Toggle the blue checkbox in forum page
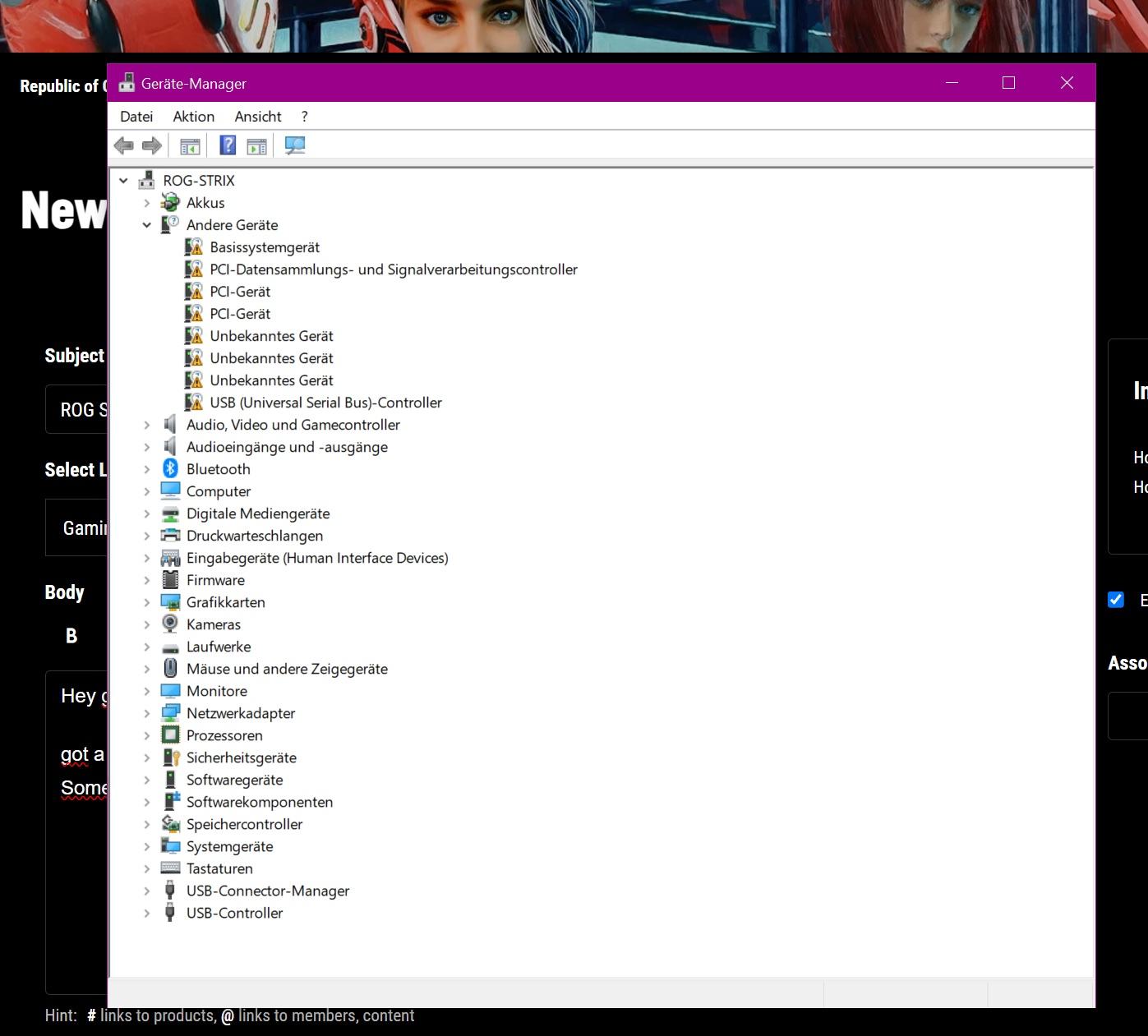 point(1116,600)
